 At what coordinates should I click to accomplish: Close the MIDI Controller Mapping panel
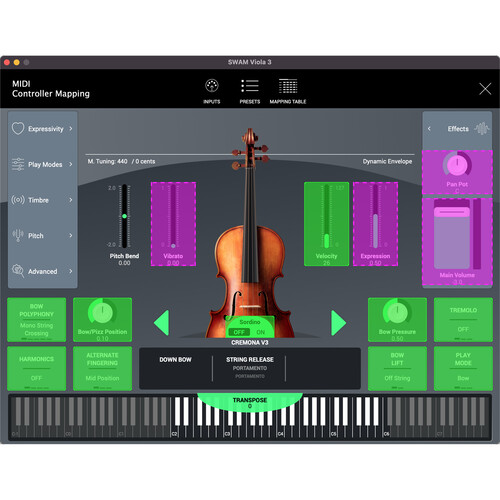coord(485,89)
